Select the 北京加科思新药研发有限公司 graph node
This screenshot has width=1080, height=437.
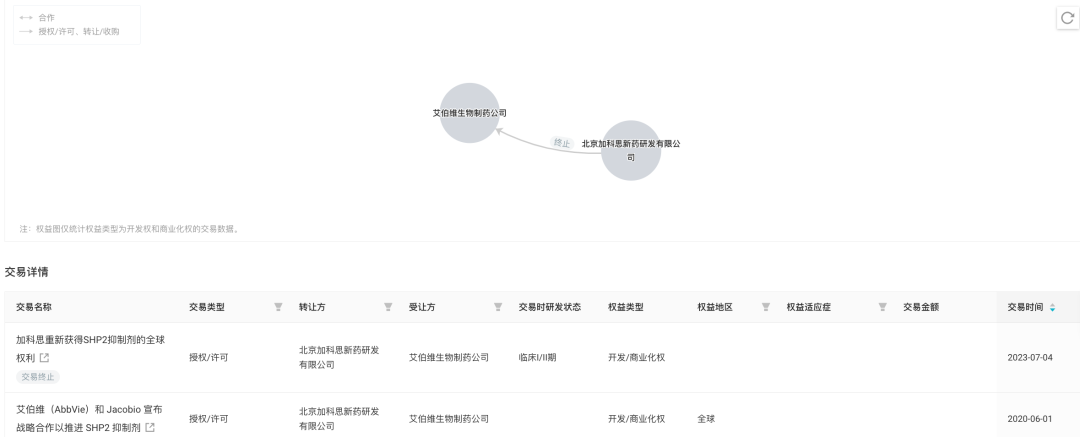pyautogui.click(x=631, y=150)
